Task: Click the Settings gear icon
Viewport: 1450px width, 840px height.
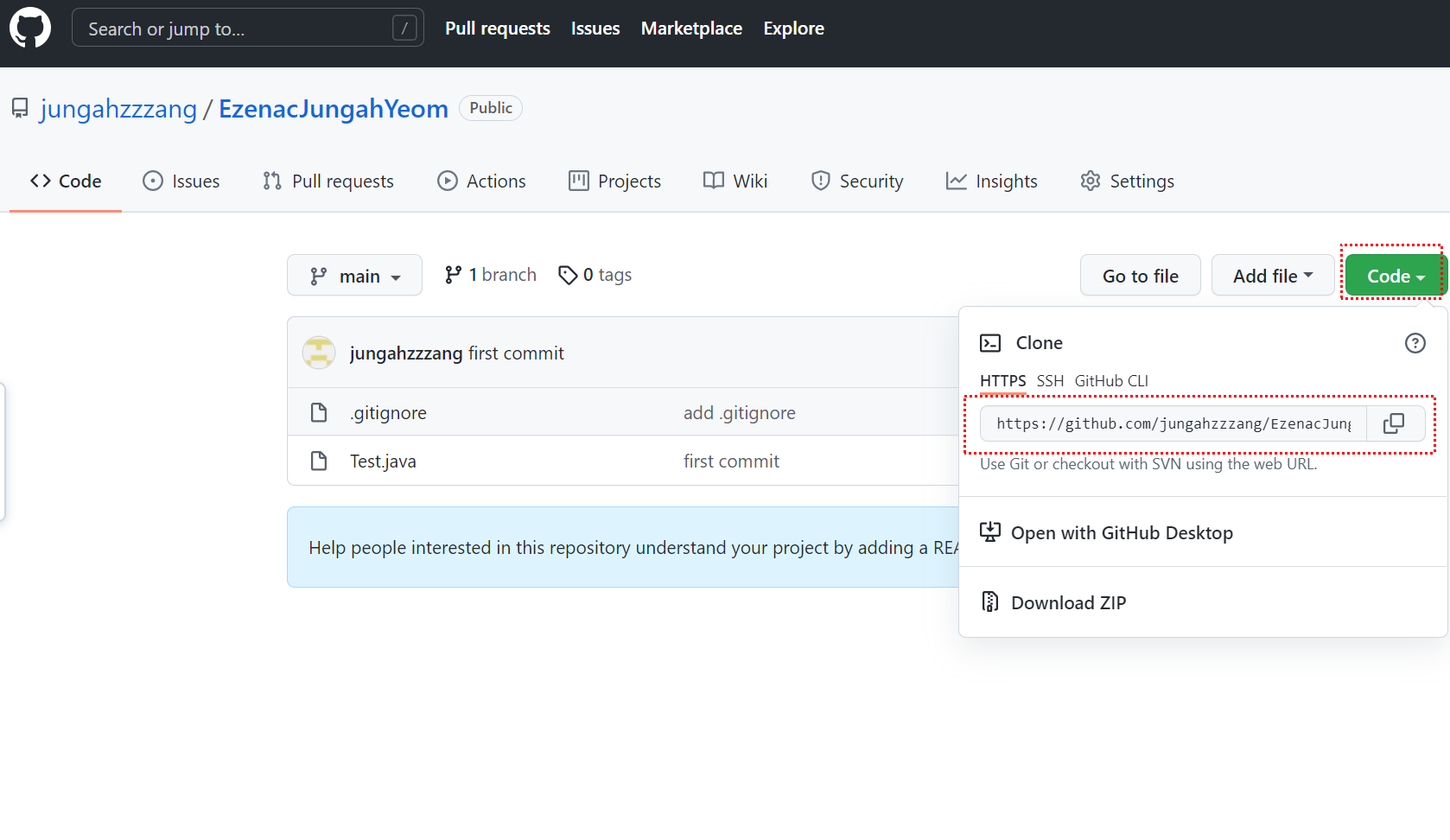Action: tap(1091, 181)
